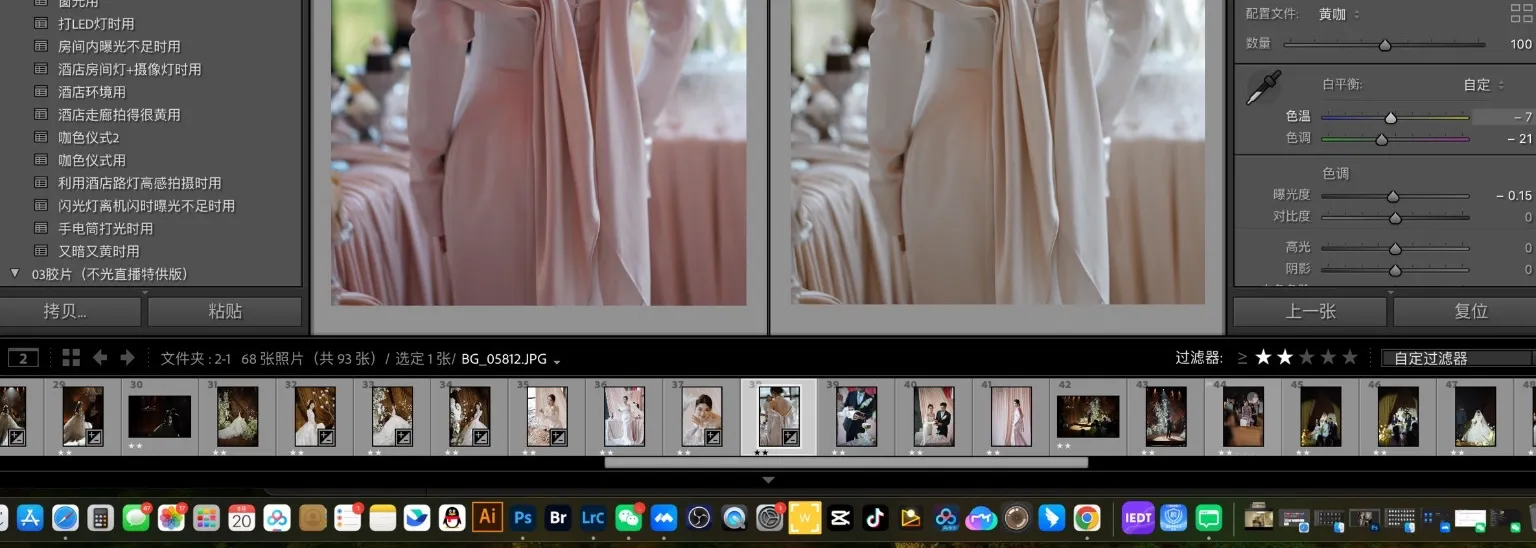This screenshot has height=548, width=1536.
Task: Open grid view from the filmstrip bar
Action: 71,357
